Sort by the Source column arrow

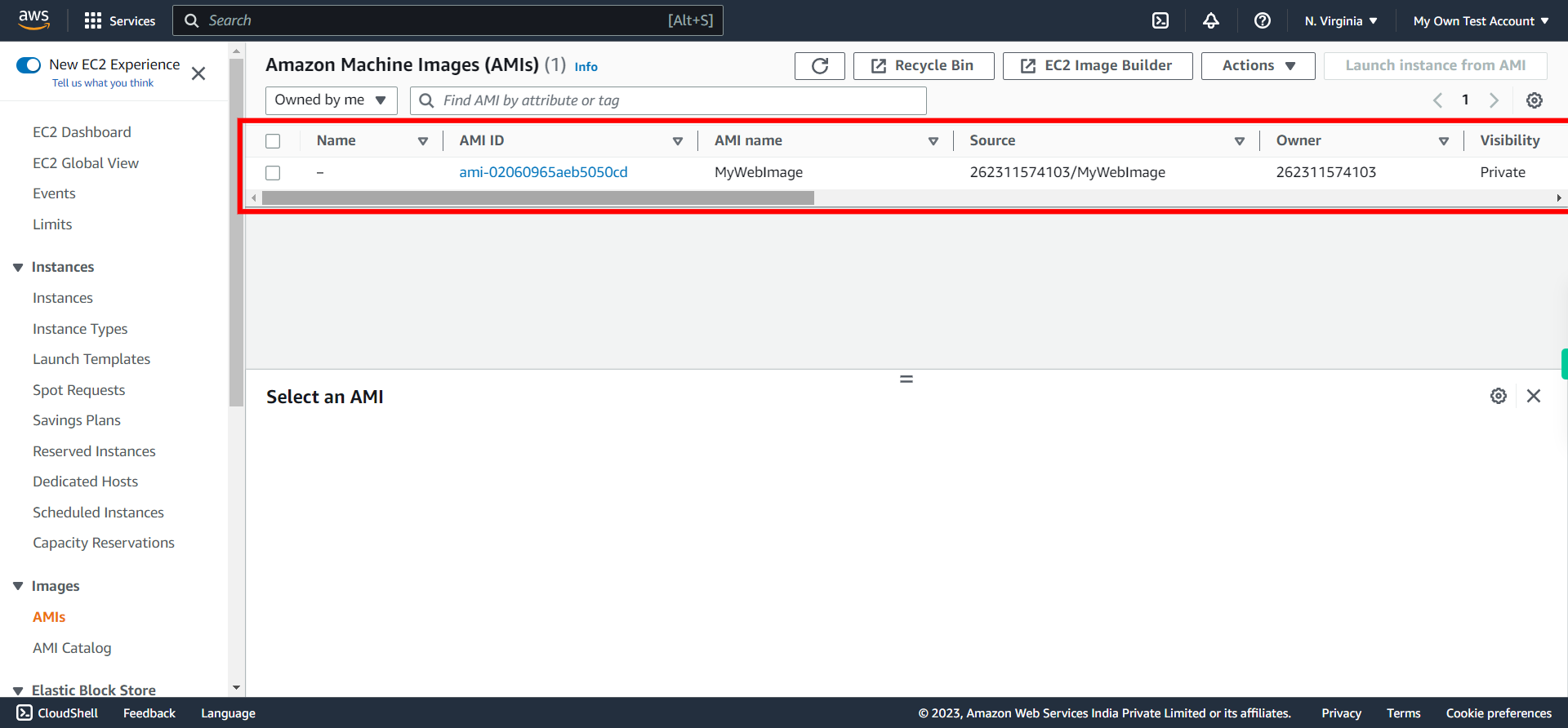[1240, 141]
